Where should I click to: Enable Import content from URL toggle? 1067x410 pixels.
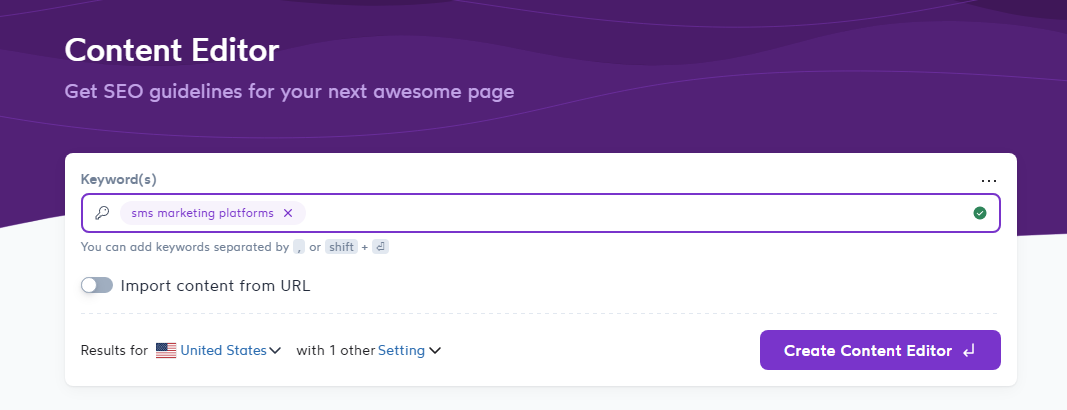97,285
